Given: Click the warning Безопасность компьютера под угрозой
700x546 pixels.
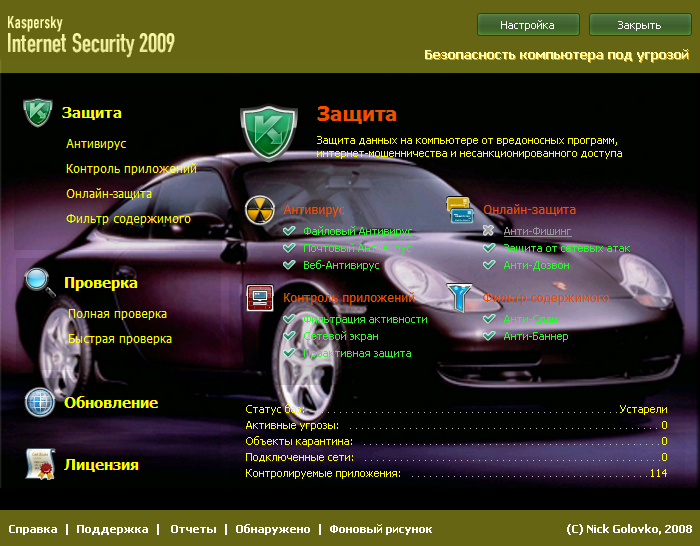Looking at the screenshot, I should coord(557,55).
